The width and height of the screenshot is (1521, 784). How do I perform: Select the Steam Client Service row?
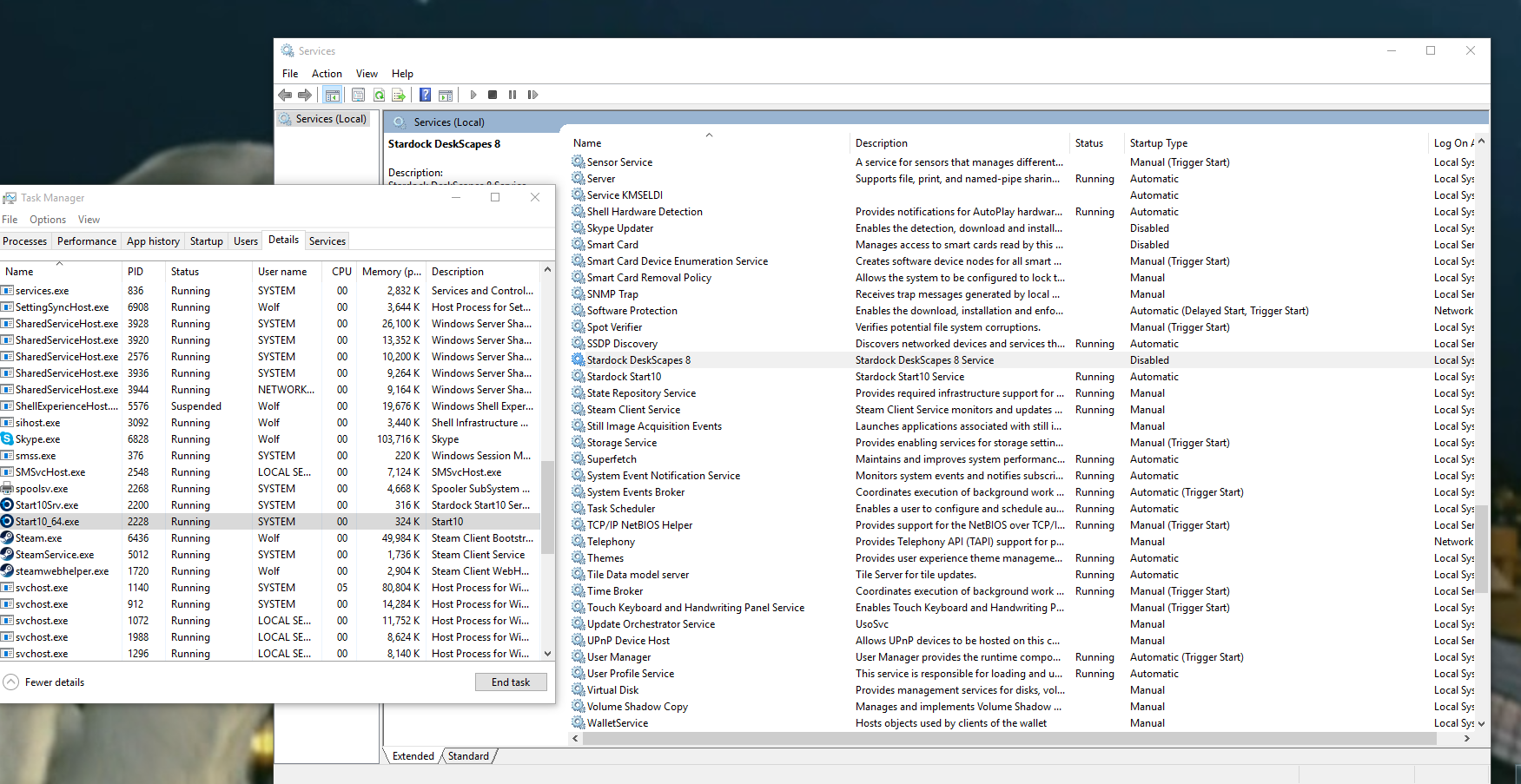click(1022, 409)
